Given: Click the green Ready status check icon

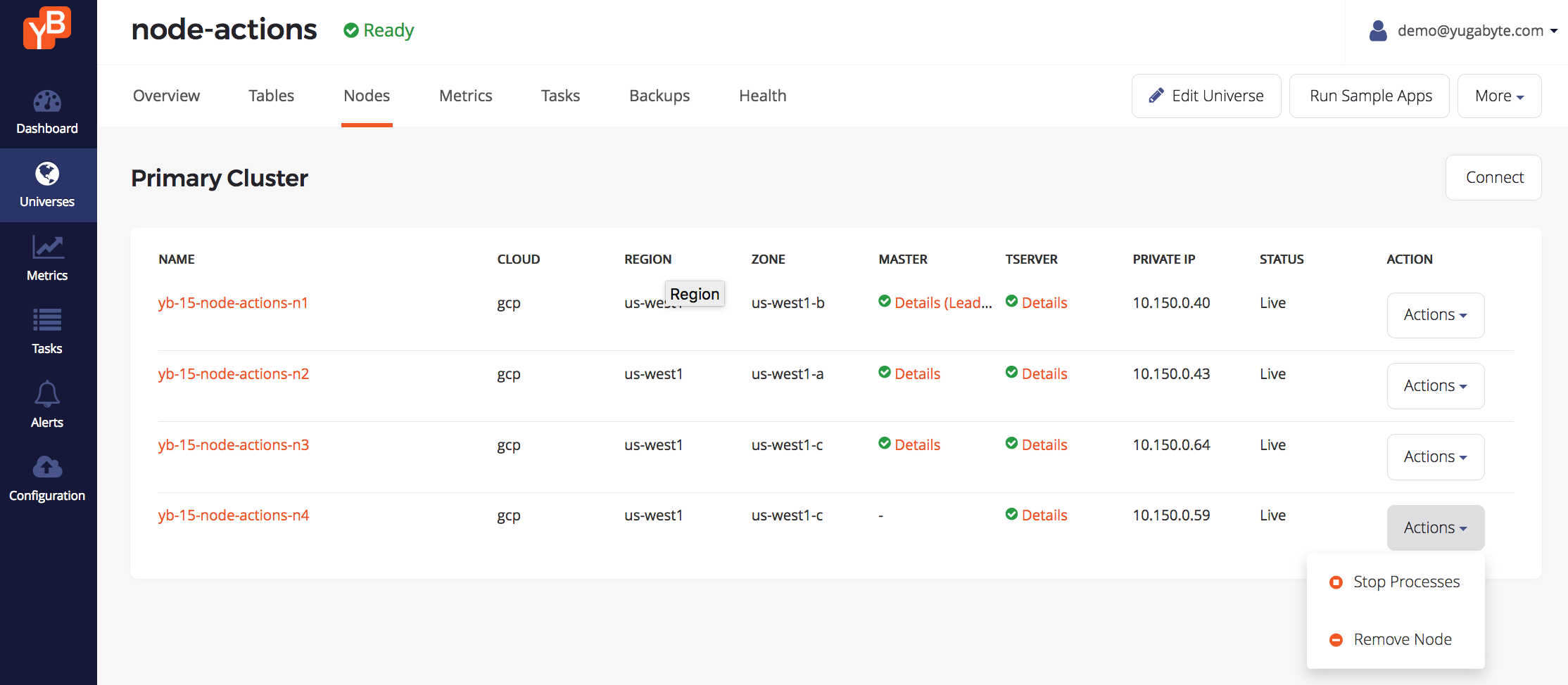Looking at the screenshot, I should coord(350,30).
